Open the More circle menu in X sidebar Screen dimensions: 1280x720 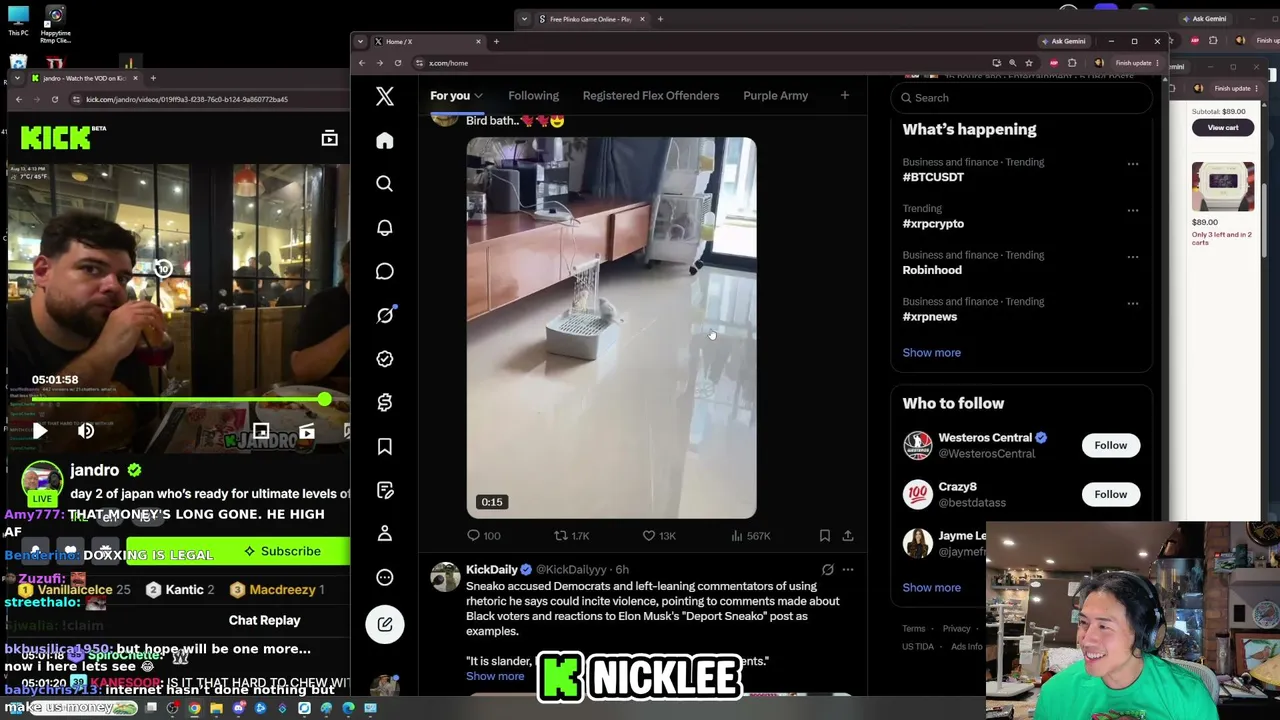385,577
